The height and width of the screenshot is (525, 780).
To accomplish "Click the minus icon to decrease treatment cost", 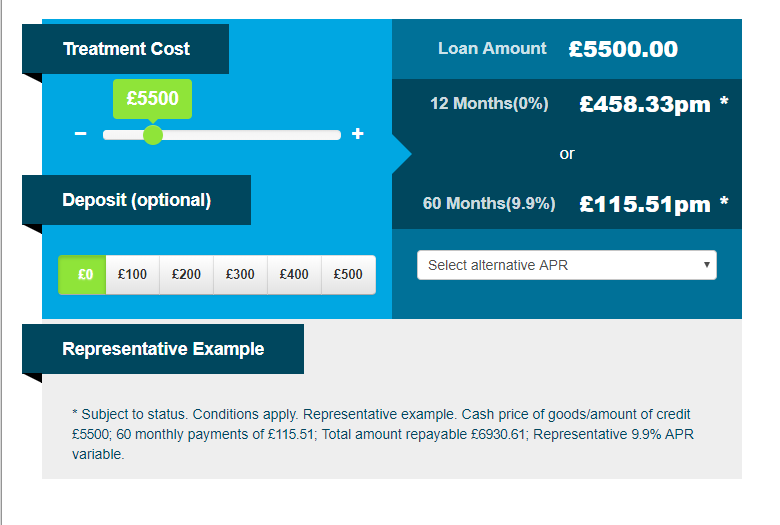I will tap(81, 135).
